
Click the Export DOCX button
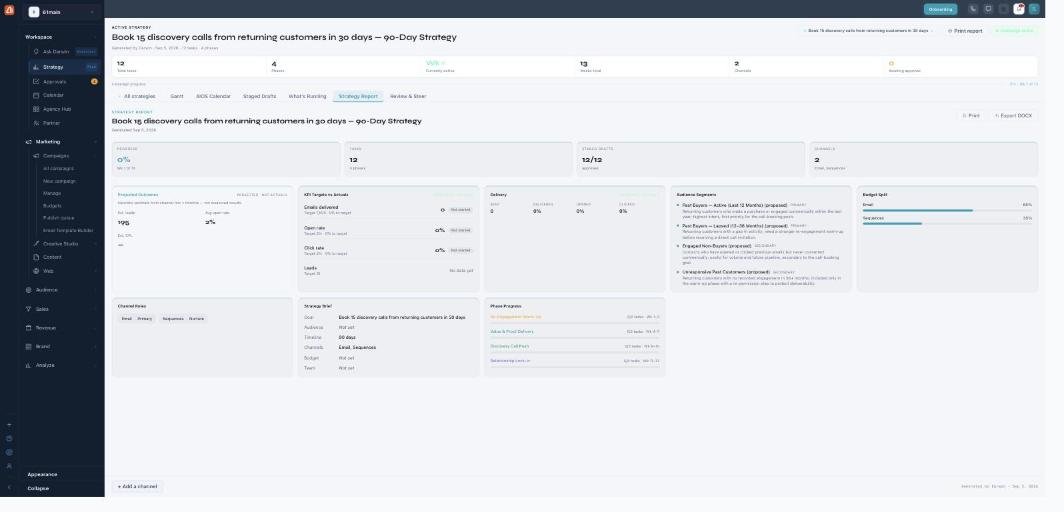[x=1013, y=116]
